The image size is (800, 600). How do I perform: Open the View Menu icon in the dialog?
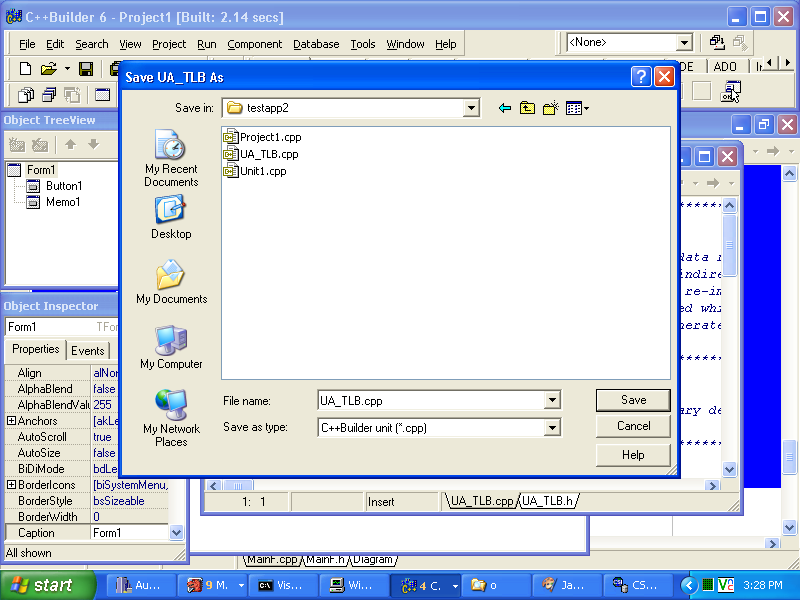tap(577, 108)
